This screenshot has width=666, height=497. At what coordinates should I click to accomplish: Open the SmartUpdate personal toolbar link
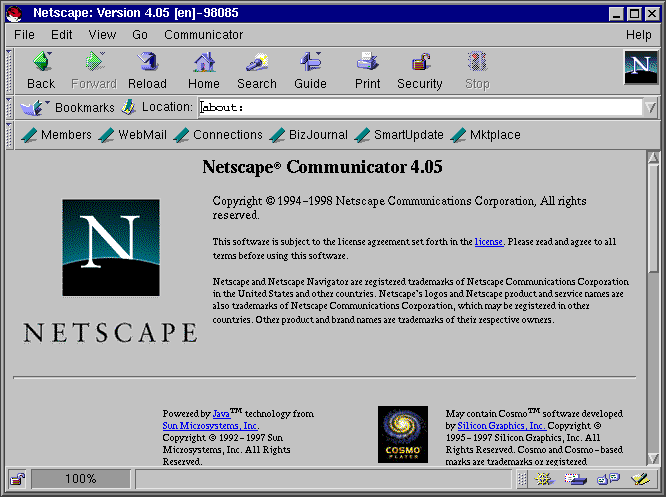point(399,135)
